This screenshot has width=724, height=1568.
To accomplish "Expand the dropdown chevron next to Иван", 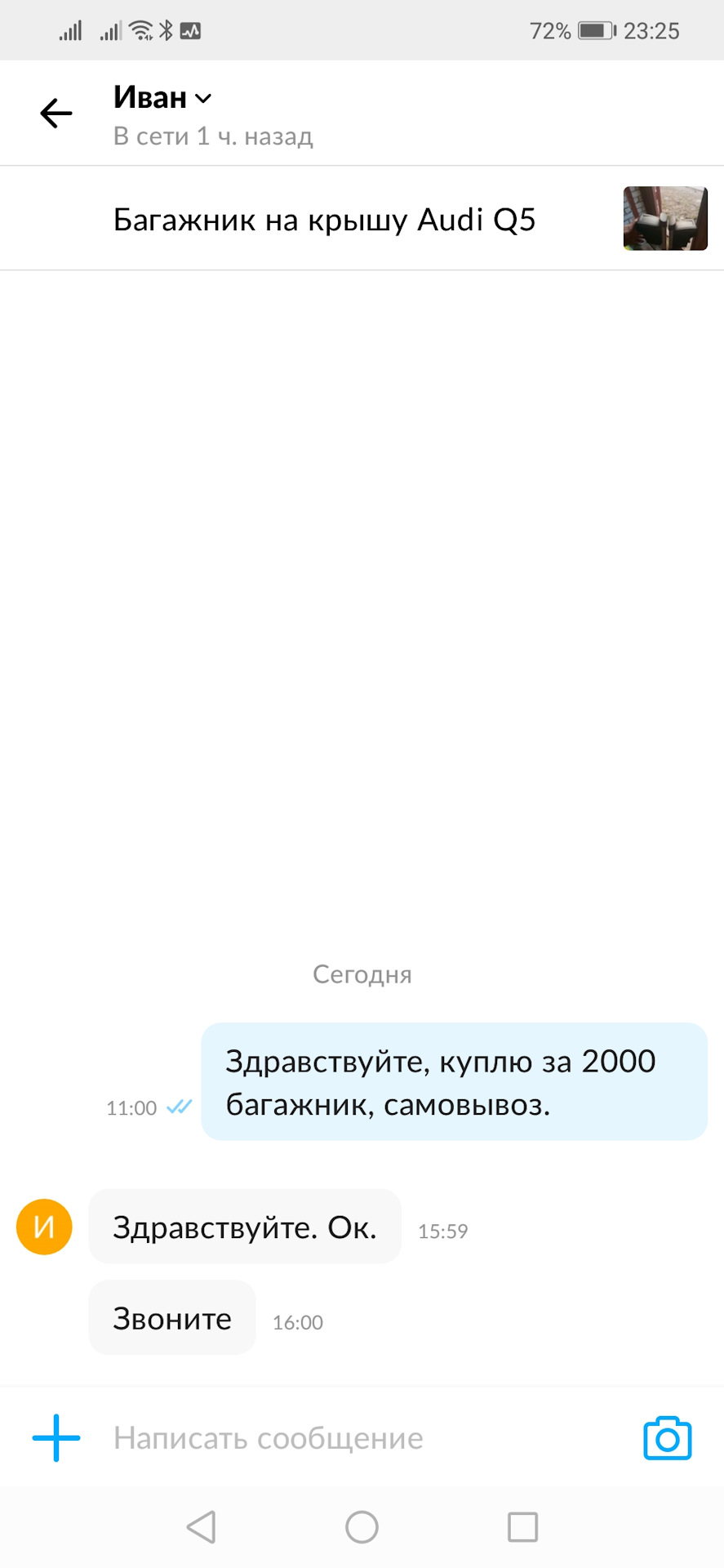I will point(204,99).
